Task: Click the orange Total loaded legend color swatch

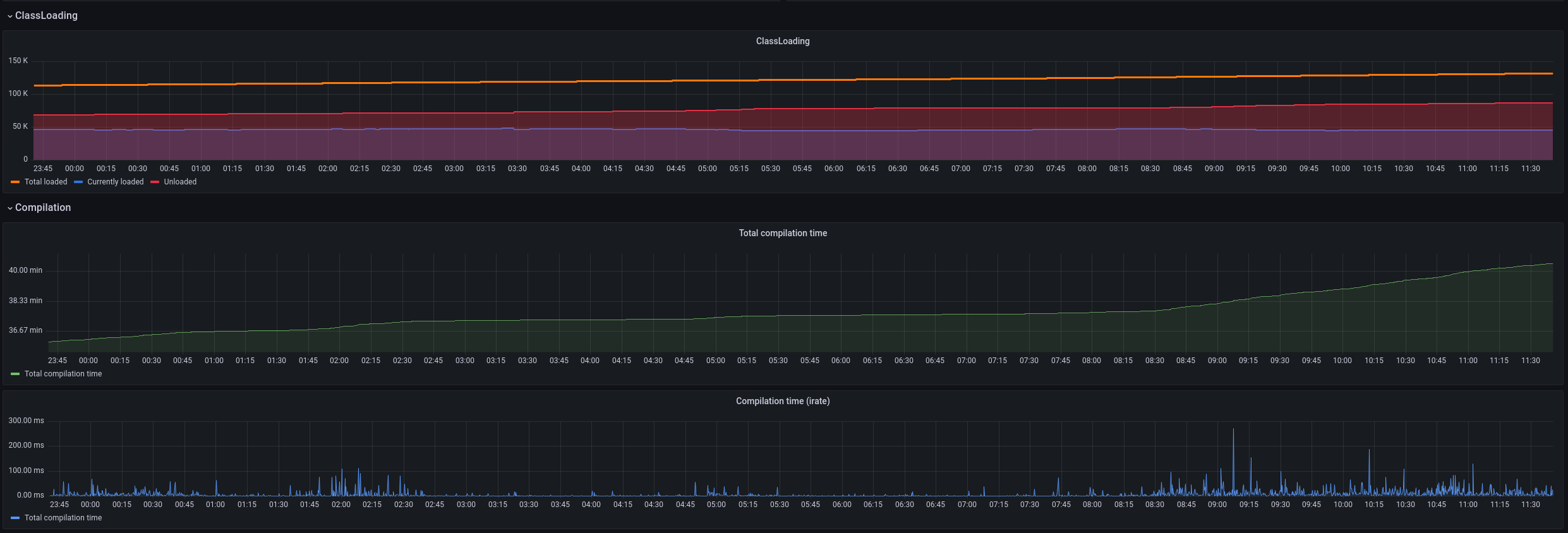Action: tap(15, 182)
